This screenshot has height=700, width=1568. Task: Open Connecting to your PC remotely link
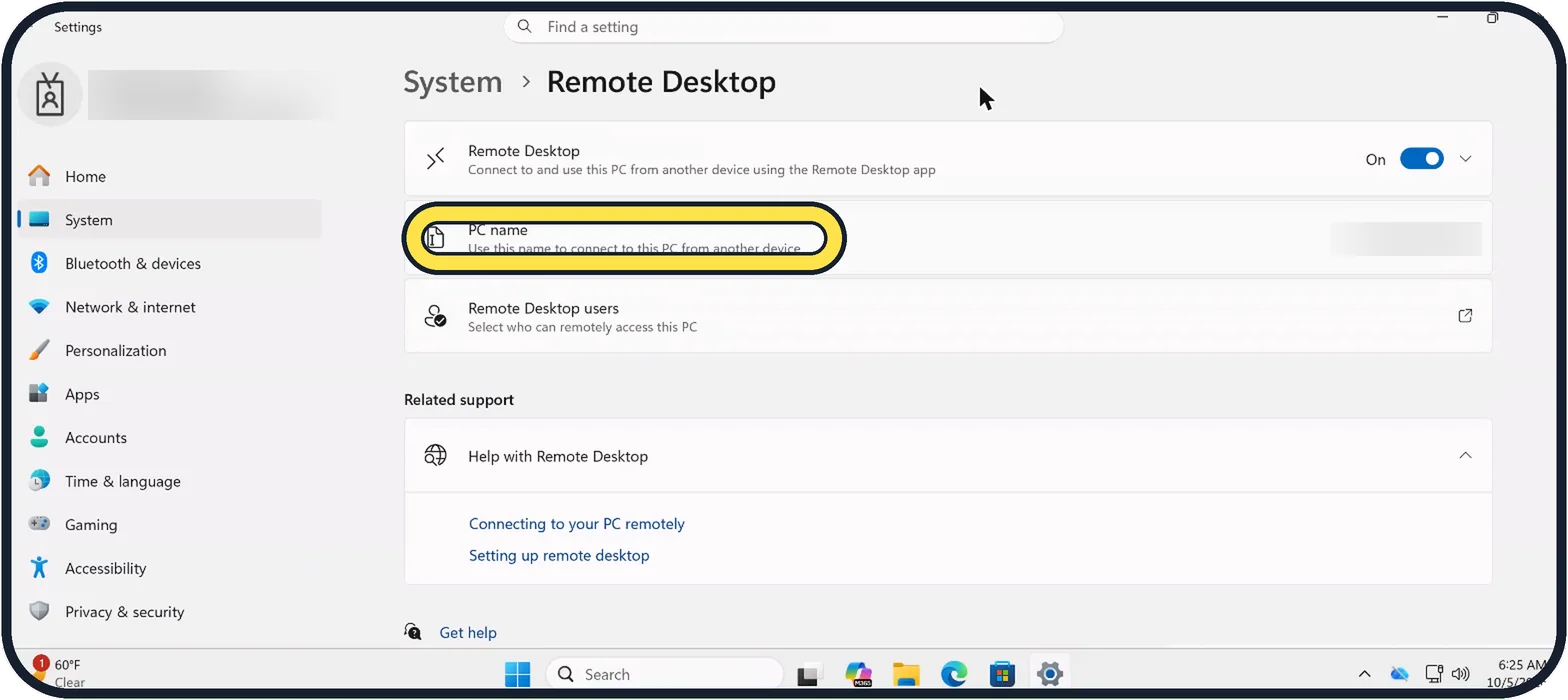point(577,524)
